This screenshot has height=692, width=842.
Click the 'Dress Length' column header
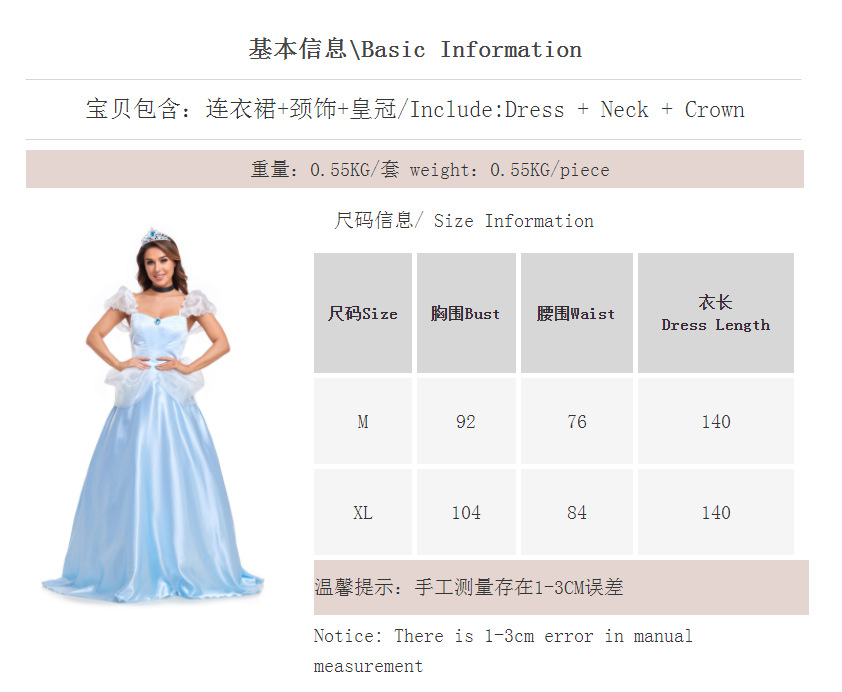(716, 313)
